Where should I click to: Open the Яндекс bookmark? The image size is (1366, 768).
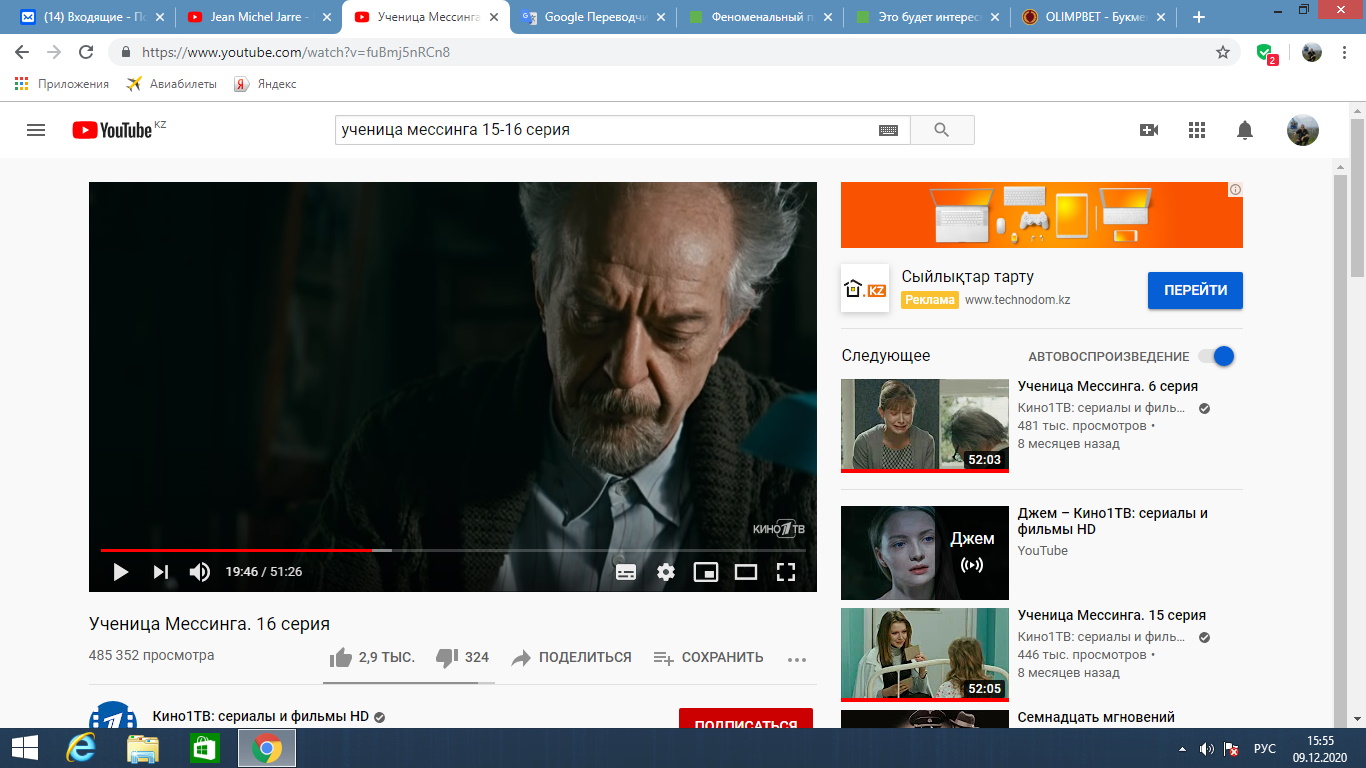pos(266,84)
